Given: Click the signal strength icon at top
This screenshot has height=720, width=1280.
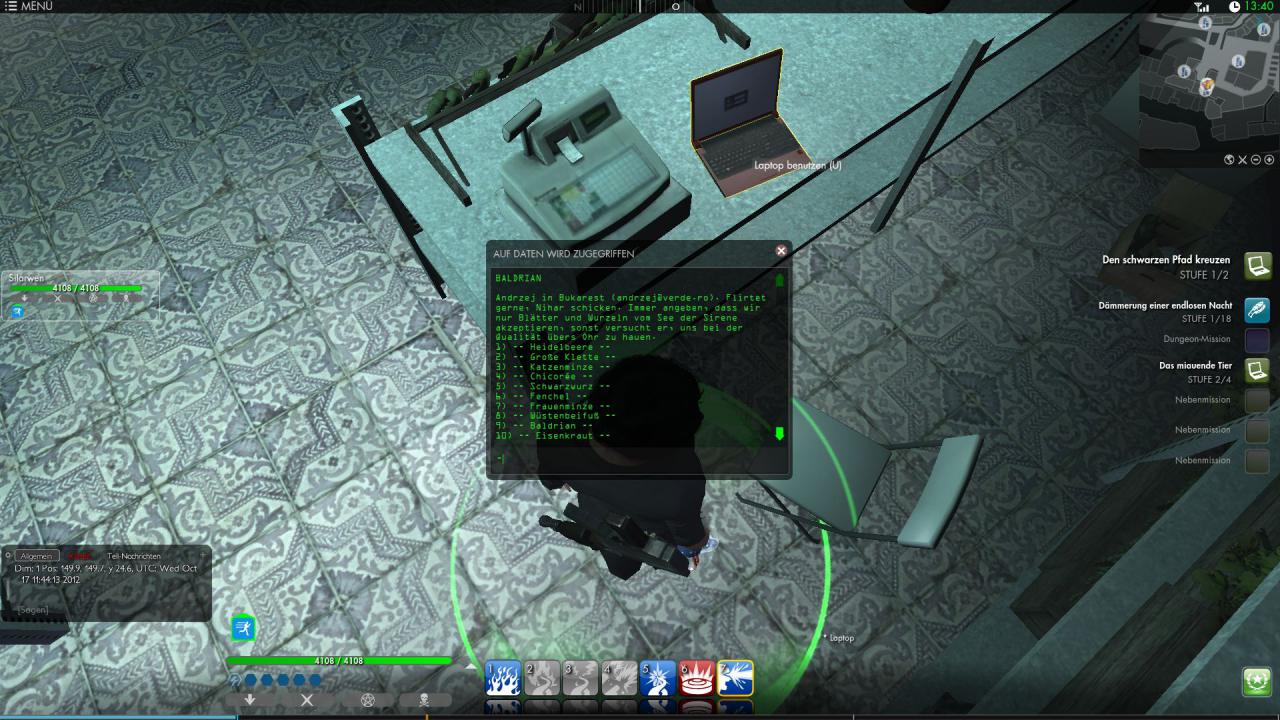Looking at the screenshot, I should (x=1202, y=6).
